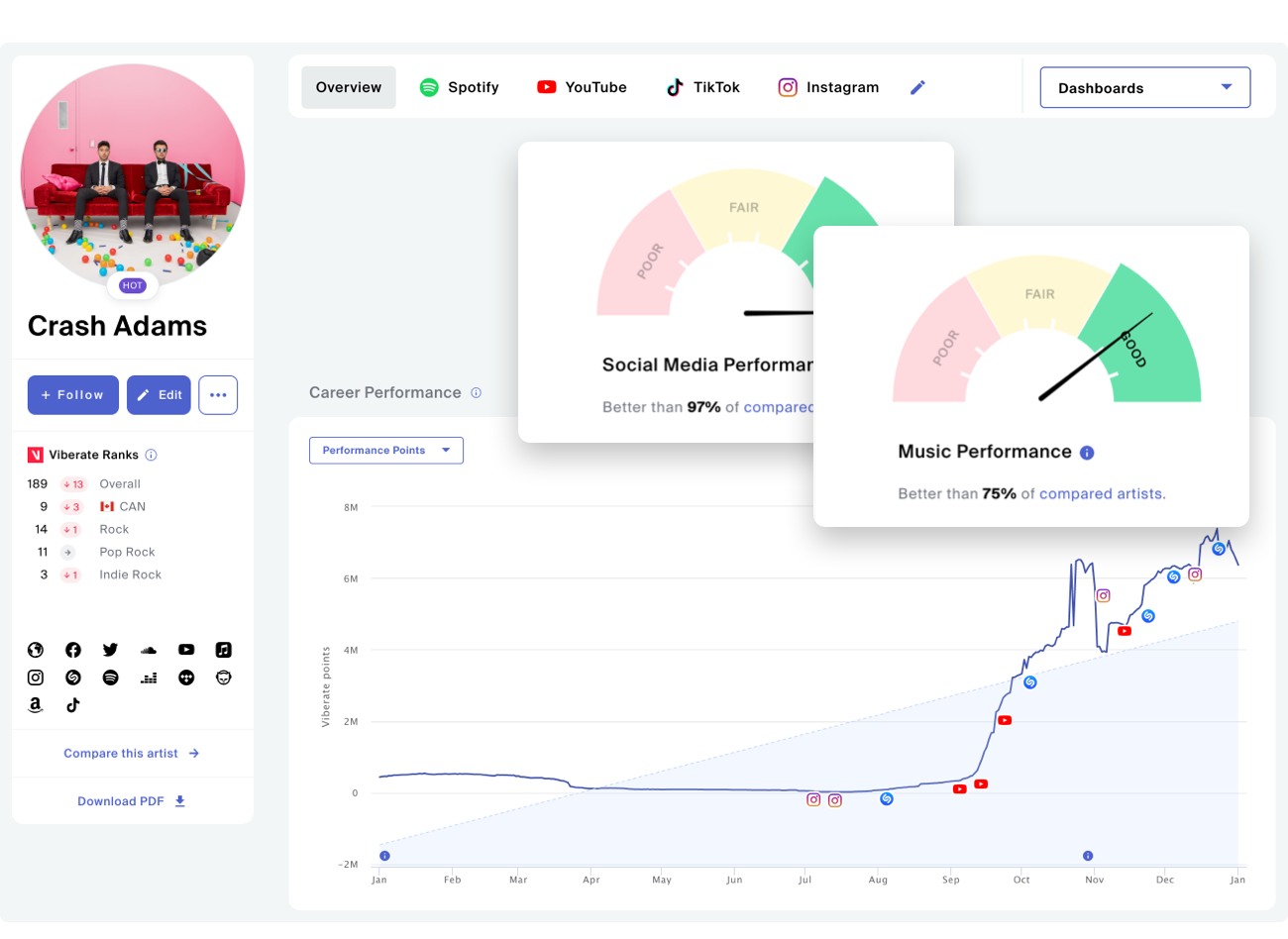Open the Napster link icon
Screen dimensions: 1288x939
coord(224,678)
